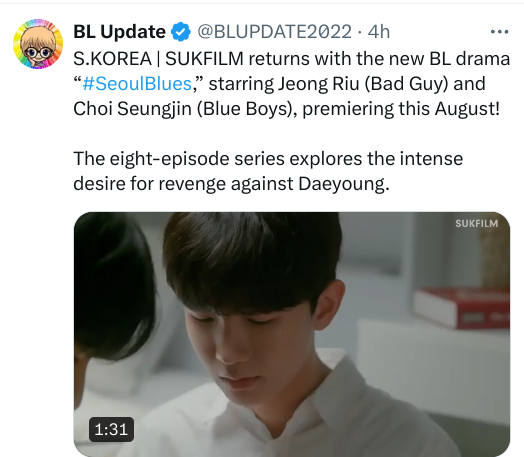The height and width of the screenshot is (457, 524).
Task: Open the three-dot more options menu
Action: pos(499,32)
